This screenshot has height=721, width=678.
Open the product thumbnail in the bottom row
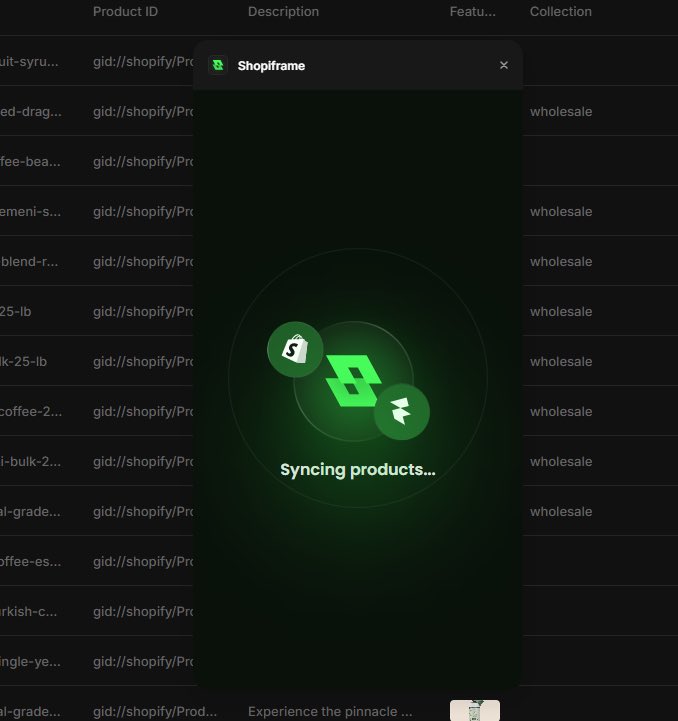pyautogui.click(x=475, y=710)
